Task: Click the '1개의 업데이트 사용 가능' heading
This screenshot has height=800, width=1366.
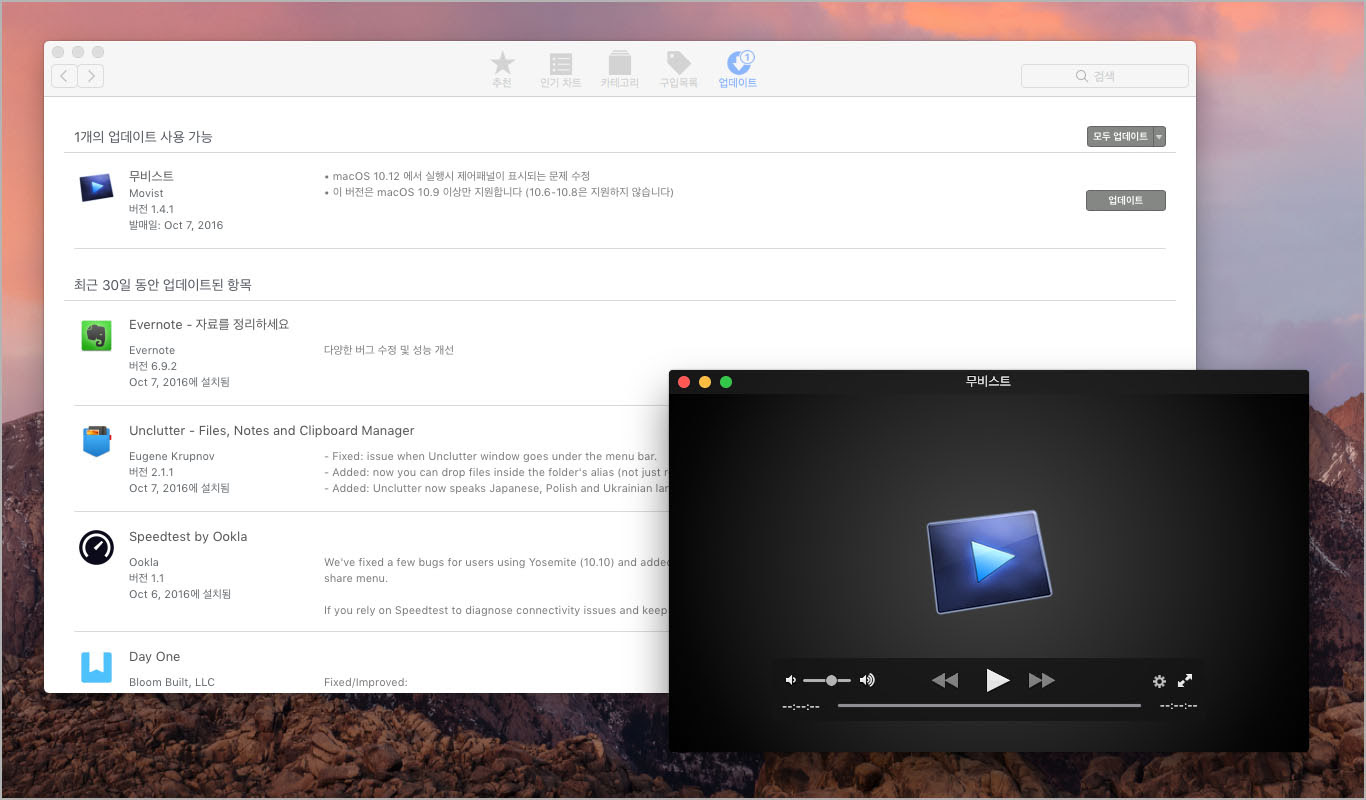Action: [143, 136]
